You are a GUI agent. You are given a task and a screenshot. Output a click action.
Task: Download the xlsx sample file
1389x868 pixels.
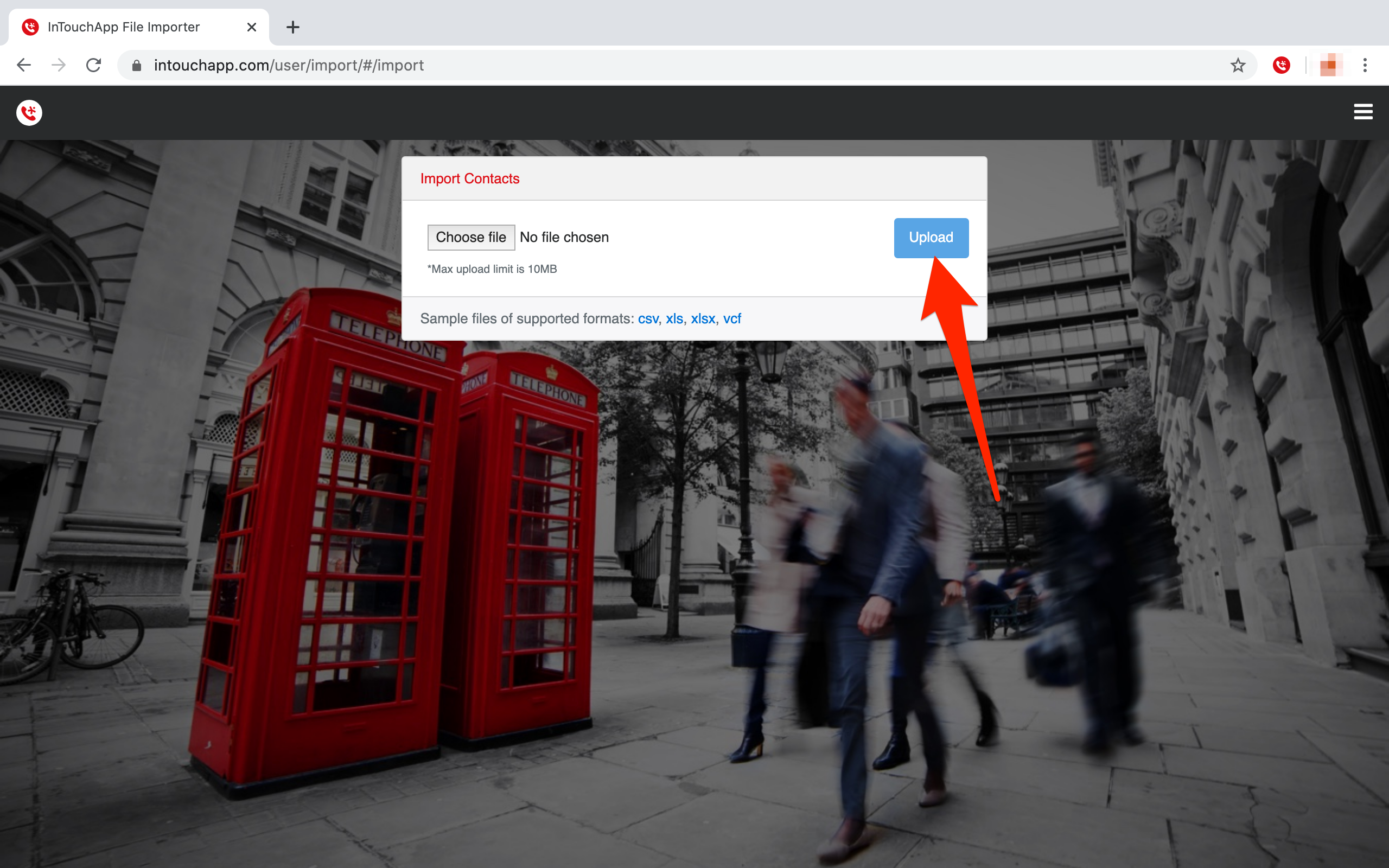click(x=703, y=318)
